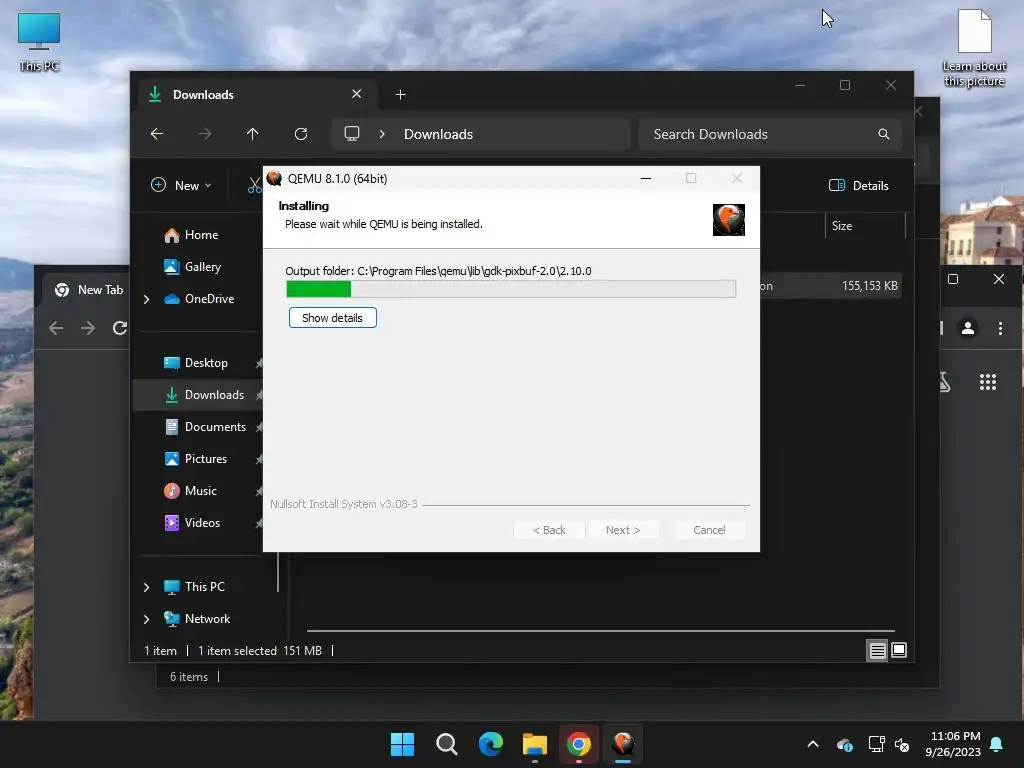Select the Downloads tab

(x=255, y=95)
